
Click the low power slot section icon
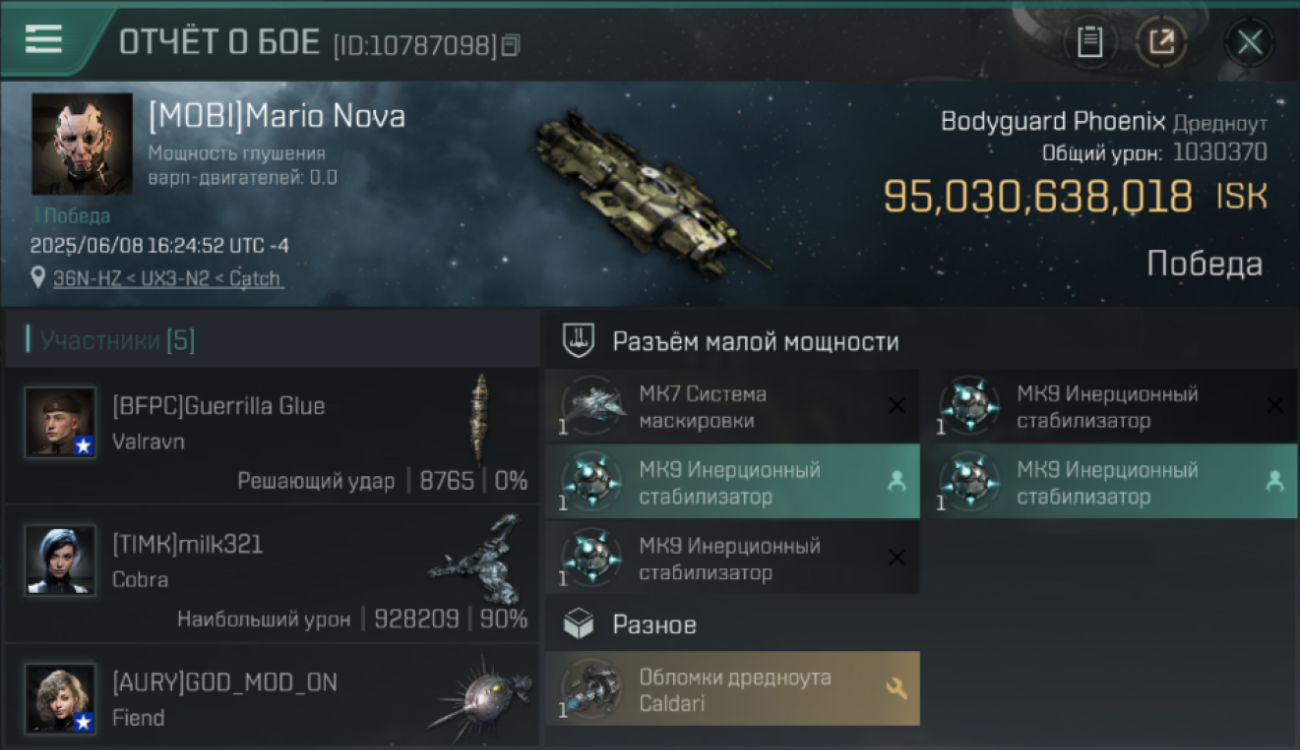pyautogui.click(x=579, y=341)
